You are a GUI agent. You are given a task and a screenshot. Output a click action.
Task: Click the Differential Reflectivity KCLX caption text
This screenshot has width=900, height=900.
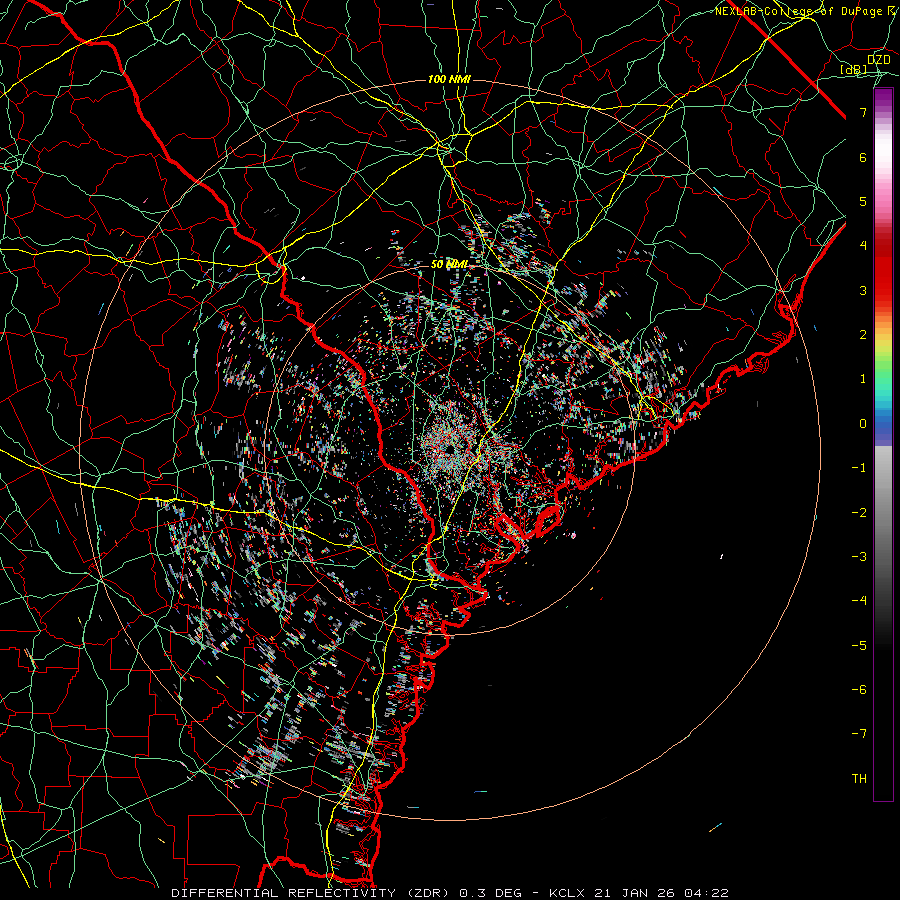[x=450, y=893]
